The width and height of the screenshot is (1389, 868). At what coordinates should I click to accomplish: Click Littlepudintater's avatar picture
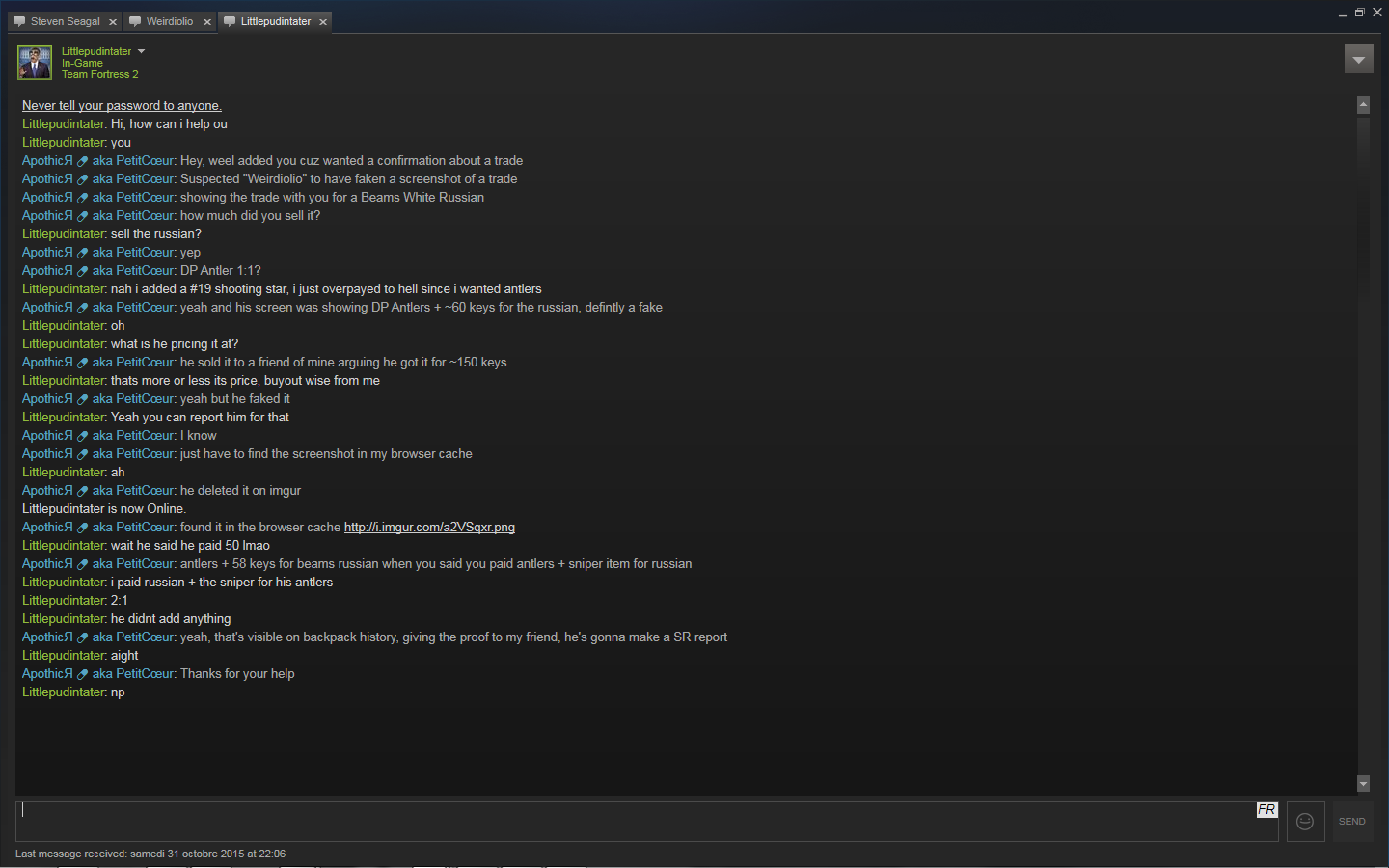pos(35,63)
